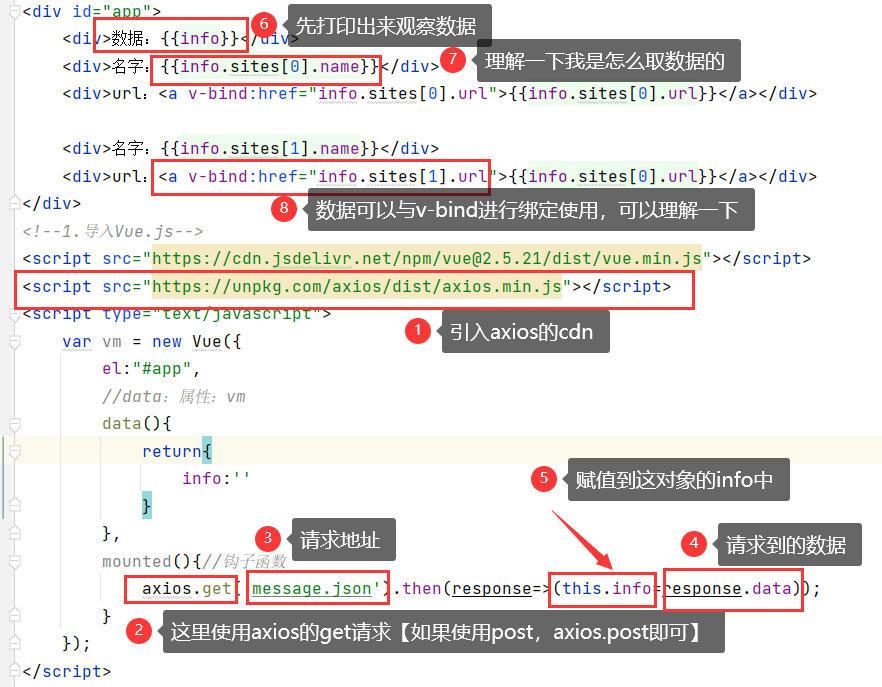Screen dimensions: 882x687
Task: Click the number 6 annotation badge
Action: tap(265, 24)
